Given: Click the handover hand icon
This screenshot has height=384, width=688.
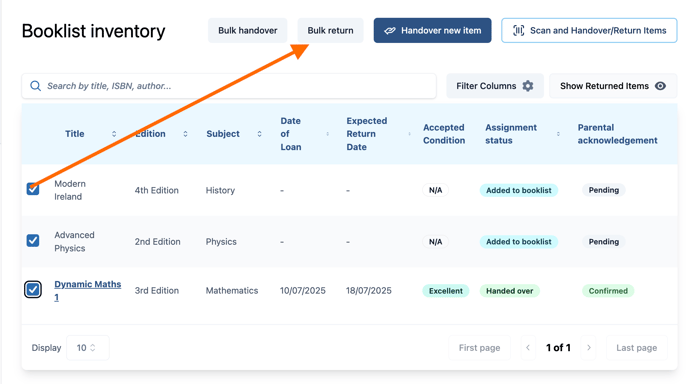Looking at the screenshot, I should (x=390, y=30).
